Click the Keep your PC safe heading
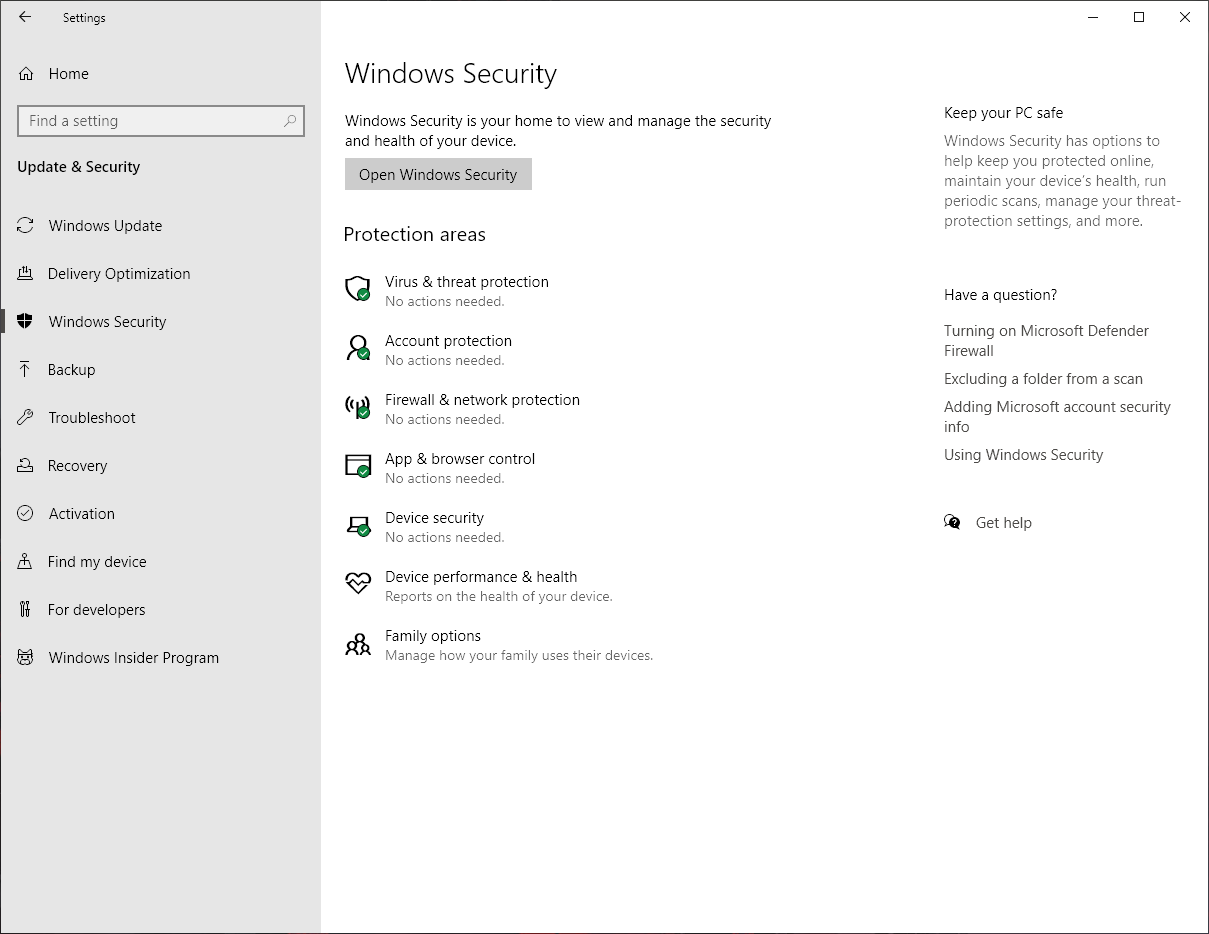This screenshot has height=934, width=1209. coord(1003,113)
